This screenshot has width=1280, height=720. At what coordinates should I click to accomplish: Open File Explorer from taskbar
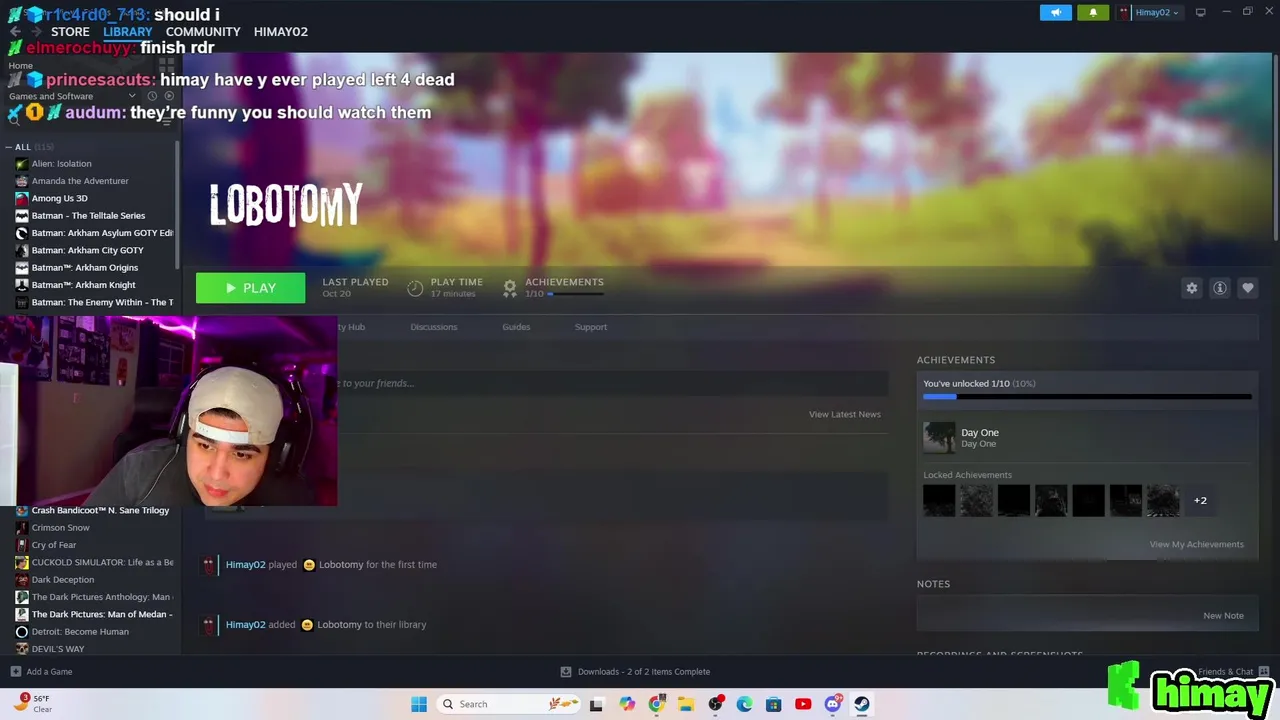tap(685, 704)
